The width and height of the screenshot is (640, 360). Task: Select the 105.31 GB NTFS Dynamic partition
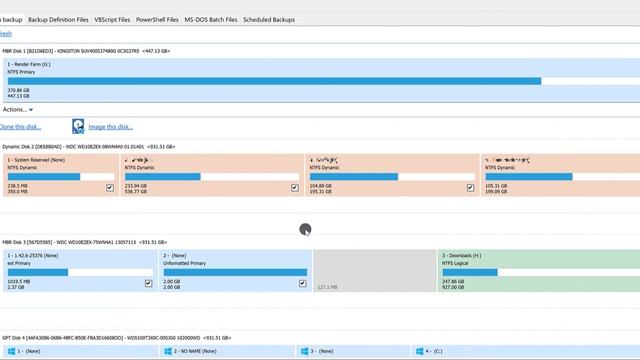(x=561, y=175)
